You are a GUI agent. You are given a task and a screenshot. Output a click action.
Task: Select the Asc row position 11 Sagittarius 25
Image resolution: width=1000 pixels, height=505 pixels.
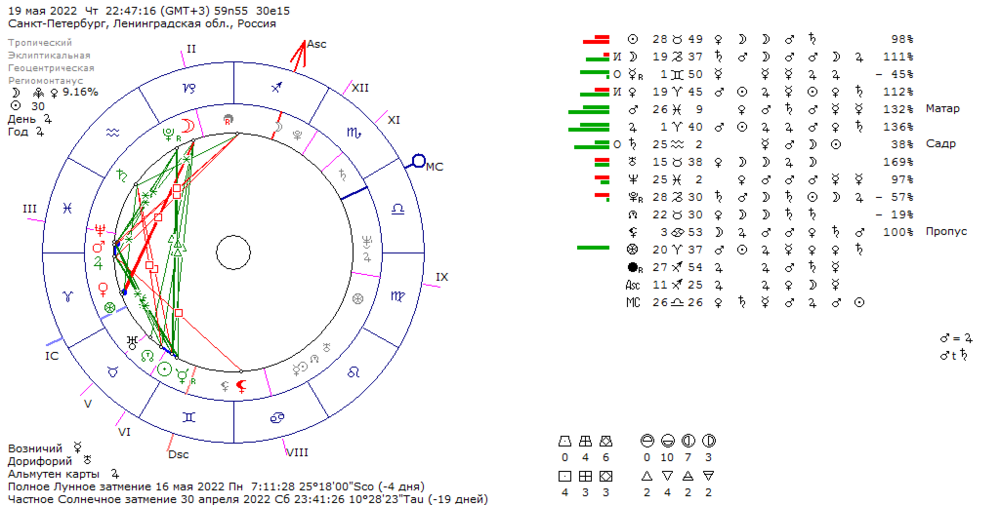[x=677, y=284]
